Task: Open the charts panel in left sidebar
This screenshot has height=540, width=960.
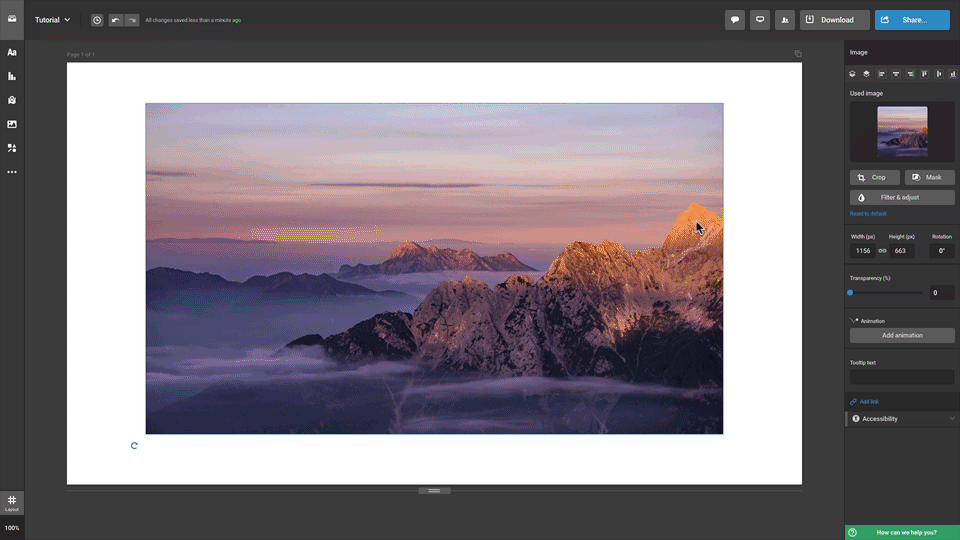Action: coord(12,76)
